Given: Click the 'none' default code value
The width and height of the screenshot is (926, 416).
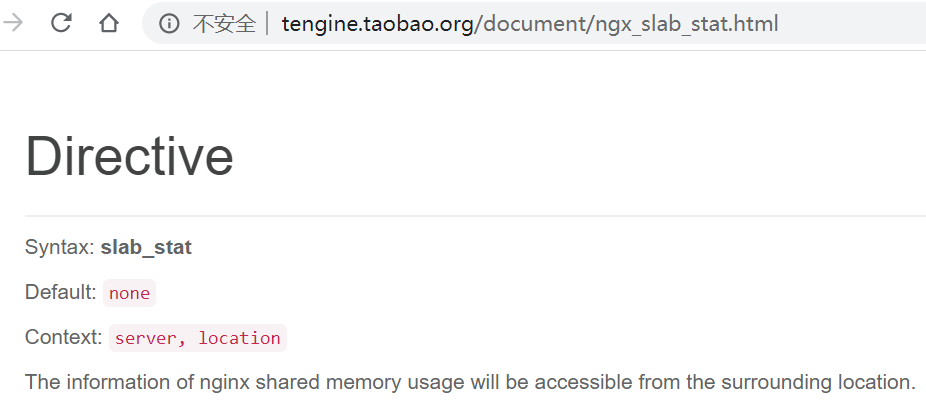Looking at the screenshot, I should point(129,293).
